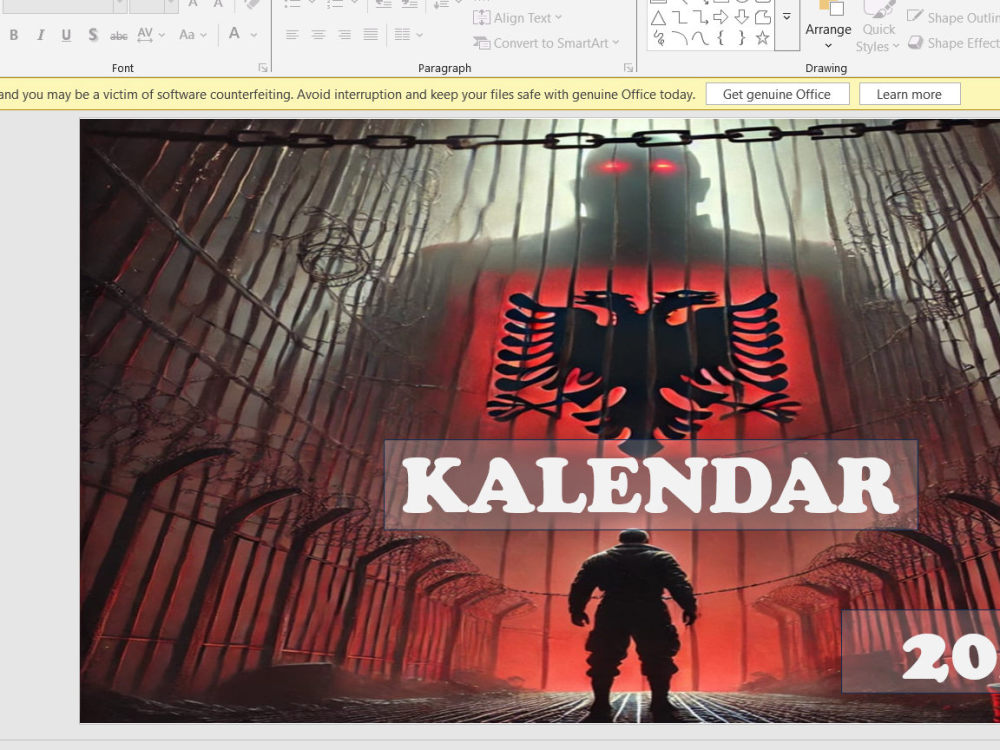1000x750 pixels.
Task: Click the Learn more button
Action: [x=909, y=94]
